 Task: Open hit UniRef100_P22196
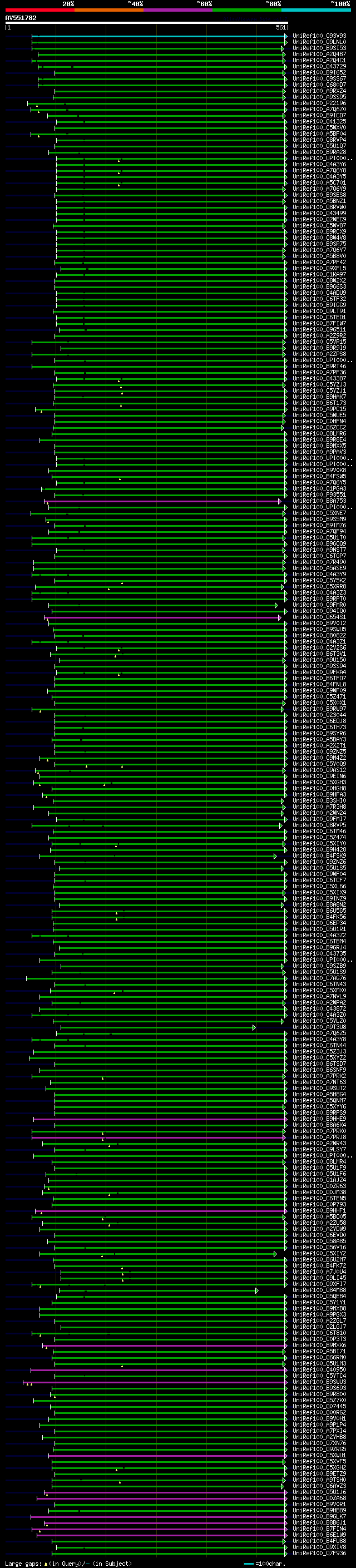[319, 103]
